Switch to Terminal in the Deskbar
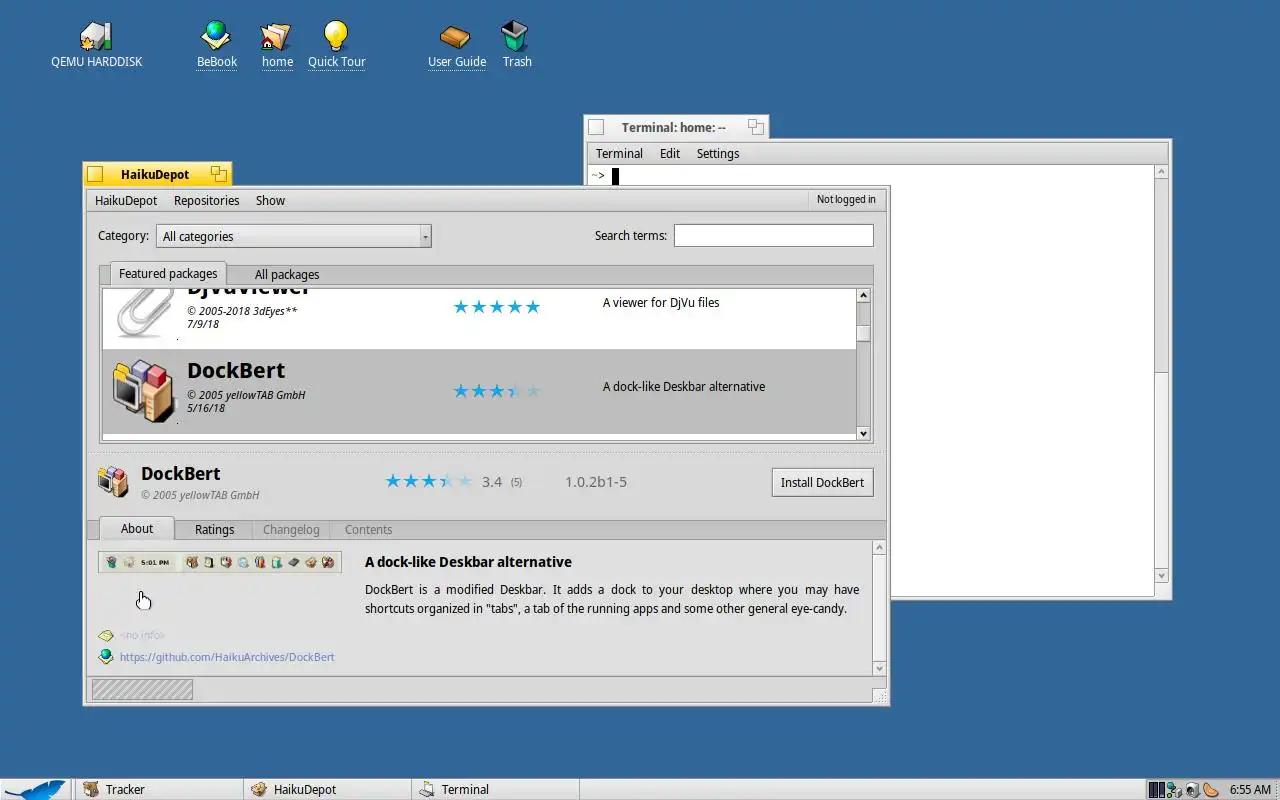1280x800 pixels. tap(495, 789)
